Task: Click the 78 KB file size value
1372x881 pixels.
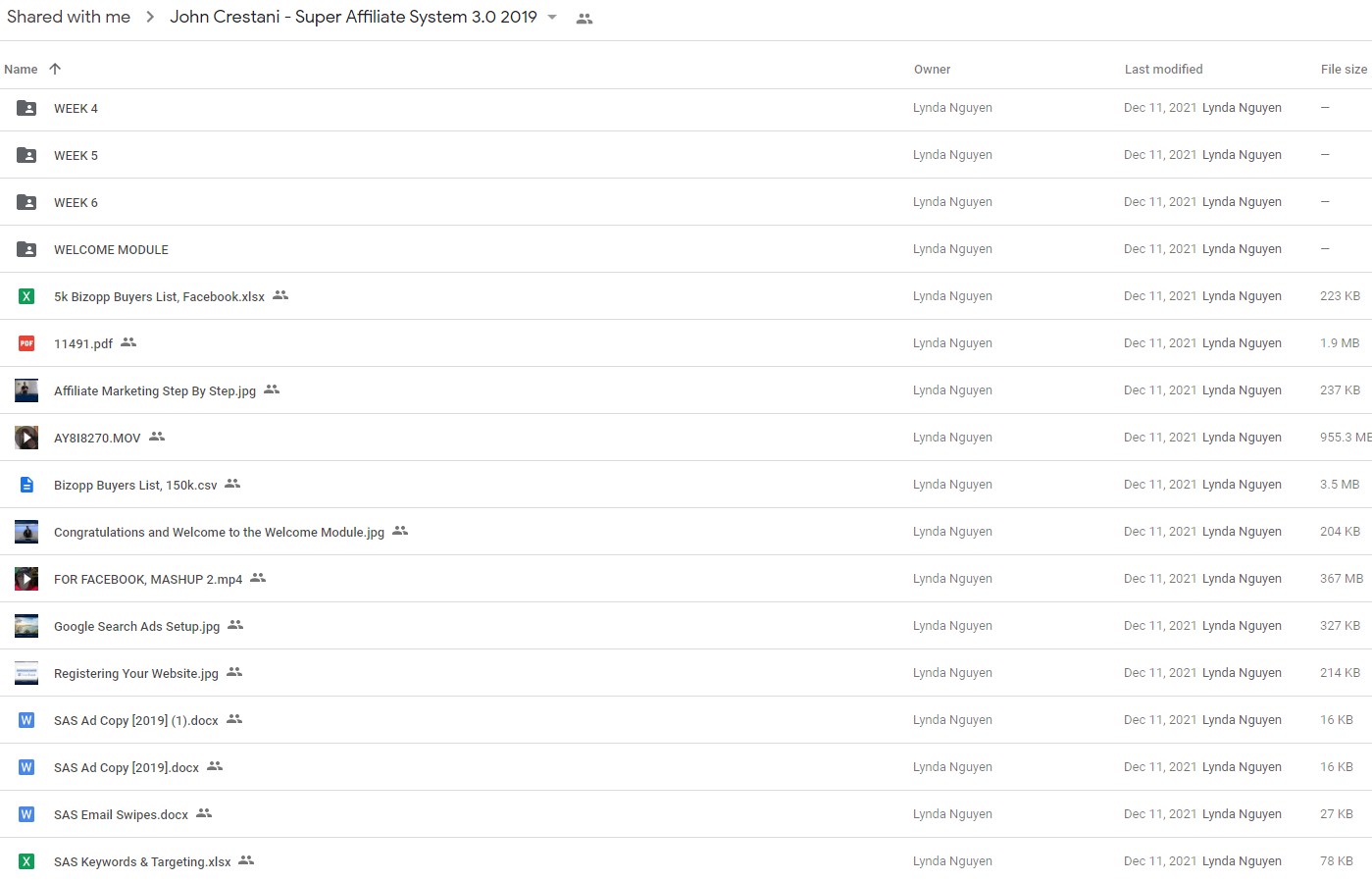Action: click(x=1337, y=861)
